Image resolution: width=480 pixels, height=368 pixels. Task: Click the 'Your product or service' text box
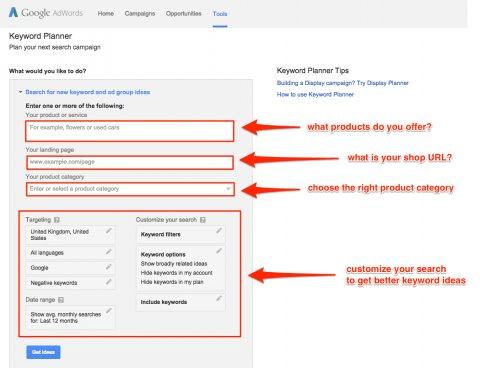pyautogui.click(x=130, y=131)
